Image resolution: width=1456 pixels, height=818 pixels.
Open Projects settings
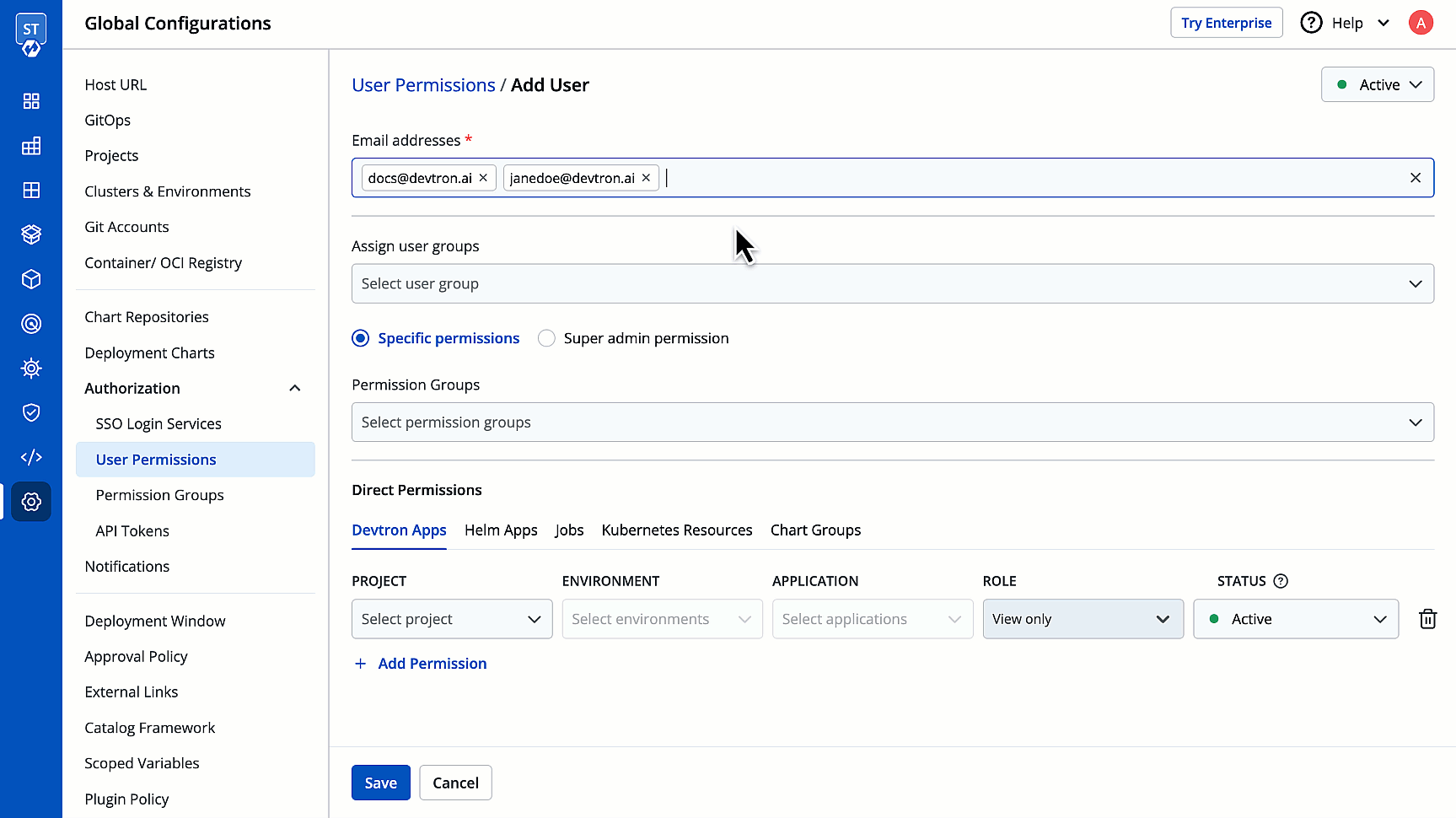(111, 156)
